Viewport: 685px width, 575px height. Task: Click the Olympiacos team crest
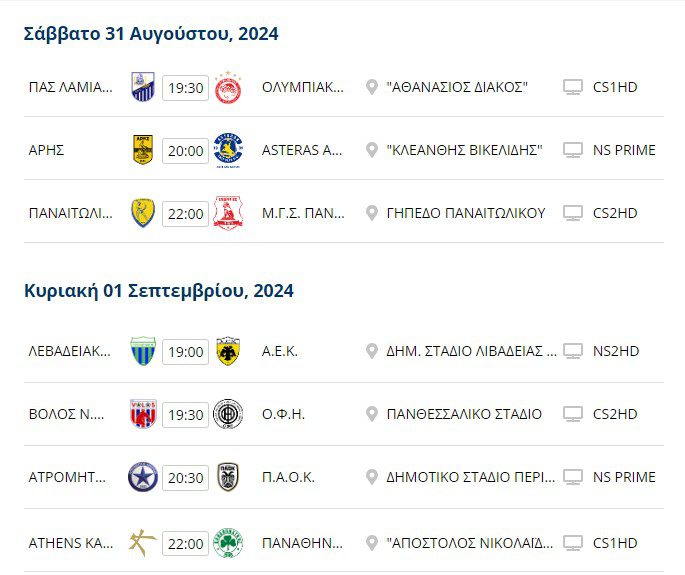(228, 87)
